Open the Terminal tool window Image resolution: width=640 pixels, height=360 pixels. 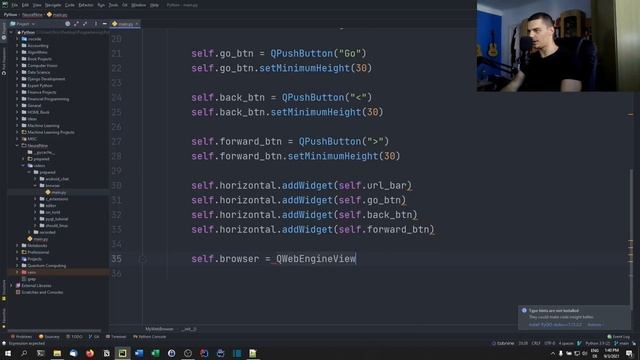pos(116,337)
